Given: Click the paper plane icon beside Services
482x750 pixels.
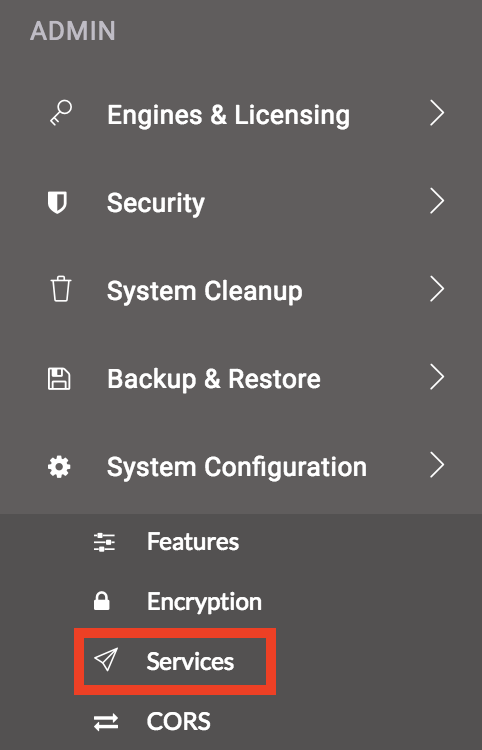Looking at the screenshot, I should (x=105, y=660).
